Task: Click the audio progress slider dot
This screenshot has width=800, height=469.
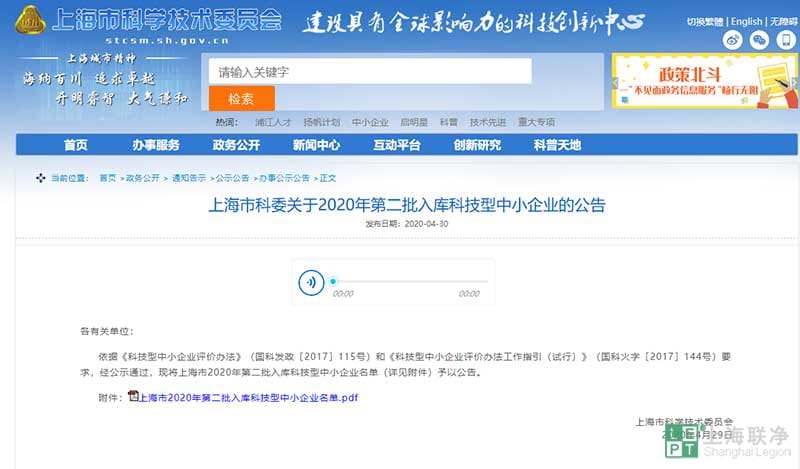Action: 333,281
